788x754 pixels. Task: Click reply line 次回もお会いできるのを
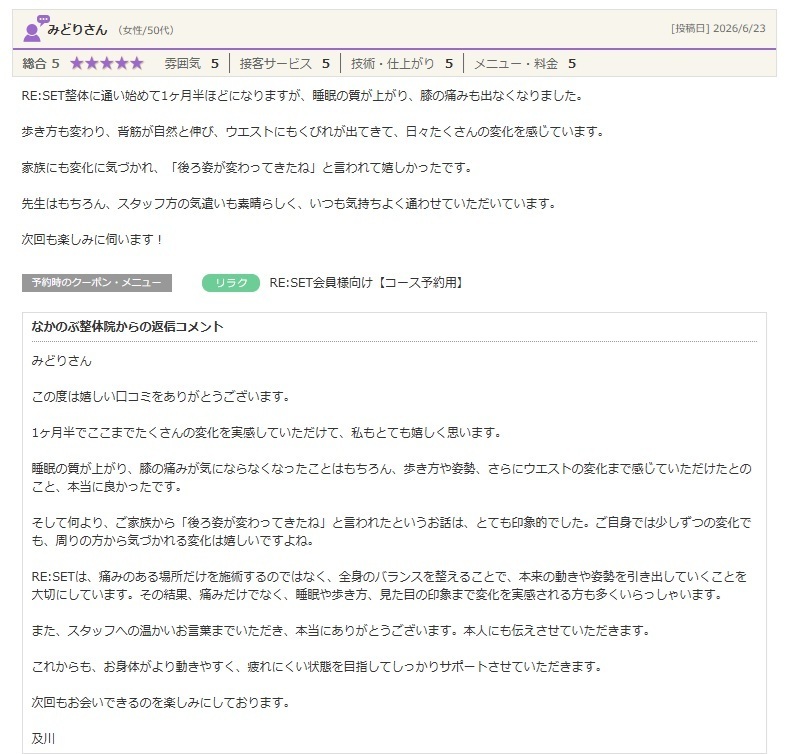[161, 702]
